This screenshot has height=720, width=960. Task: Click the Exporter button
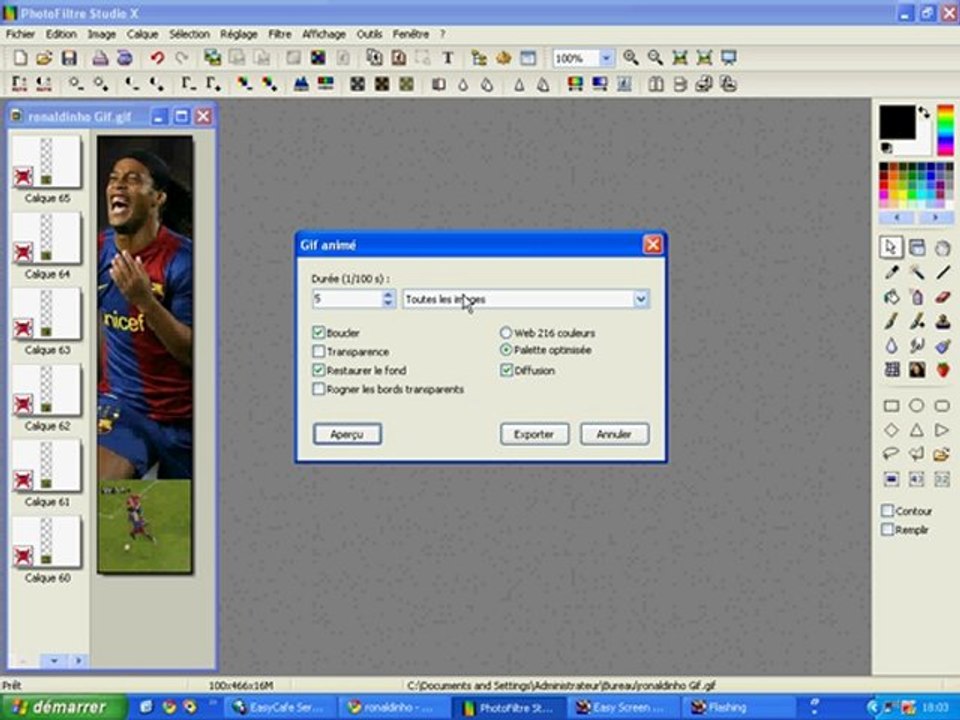point(534,433)
